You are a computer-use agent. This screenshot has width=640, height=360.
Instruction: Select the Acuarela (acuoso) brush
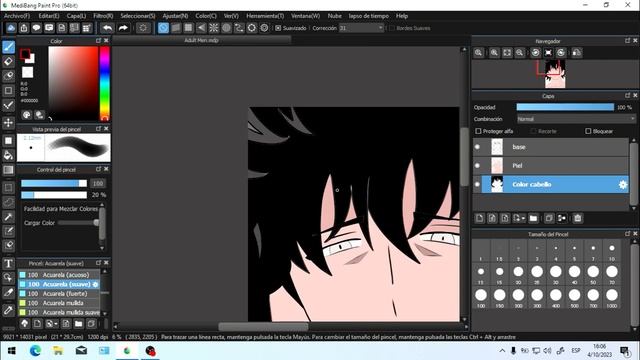pyautogui.click(x=59, y=275)
